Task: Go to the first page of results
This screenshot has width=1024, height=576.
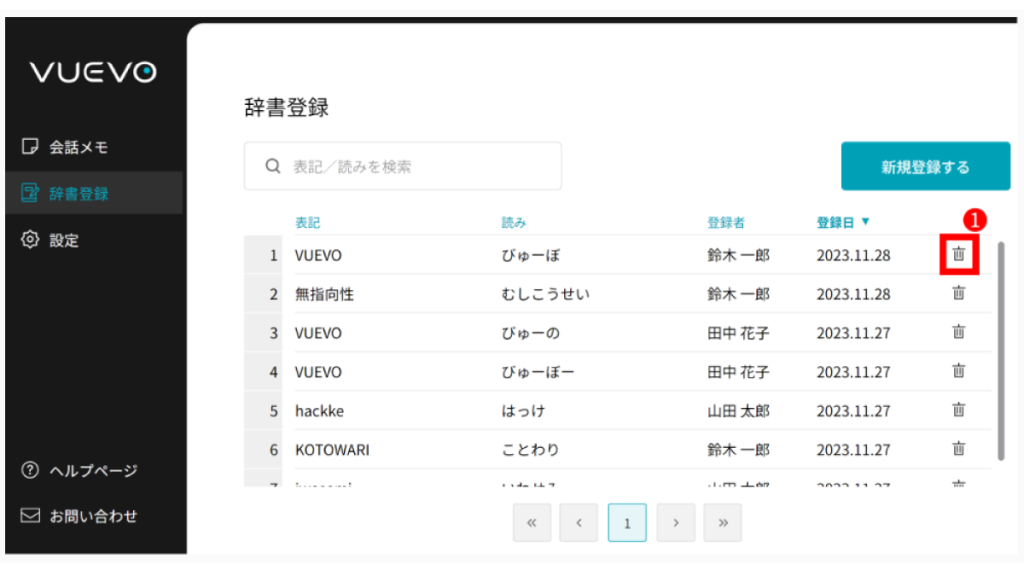Action: pyautogui.click(x=532, y=523)
